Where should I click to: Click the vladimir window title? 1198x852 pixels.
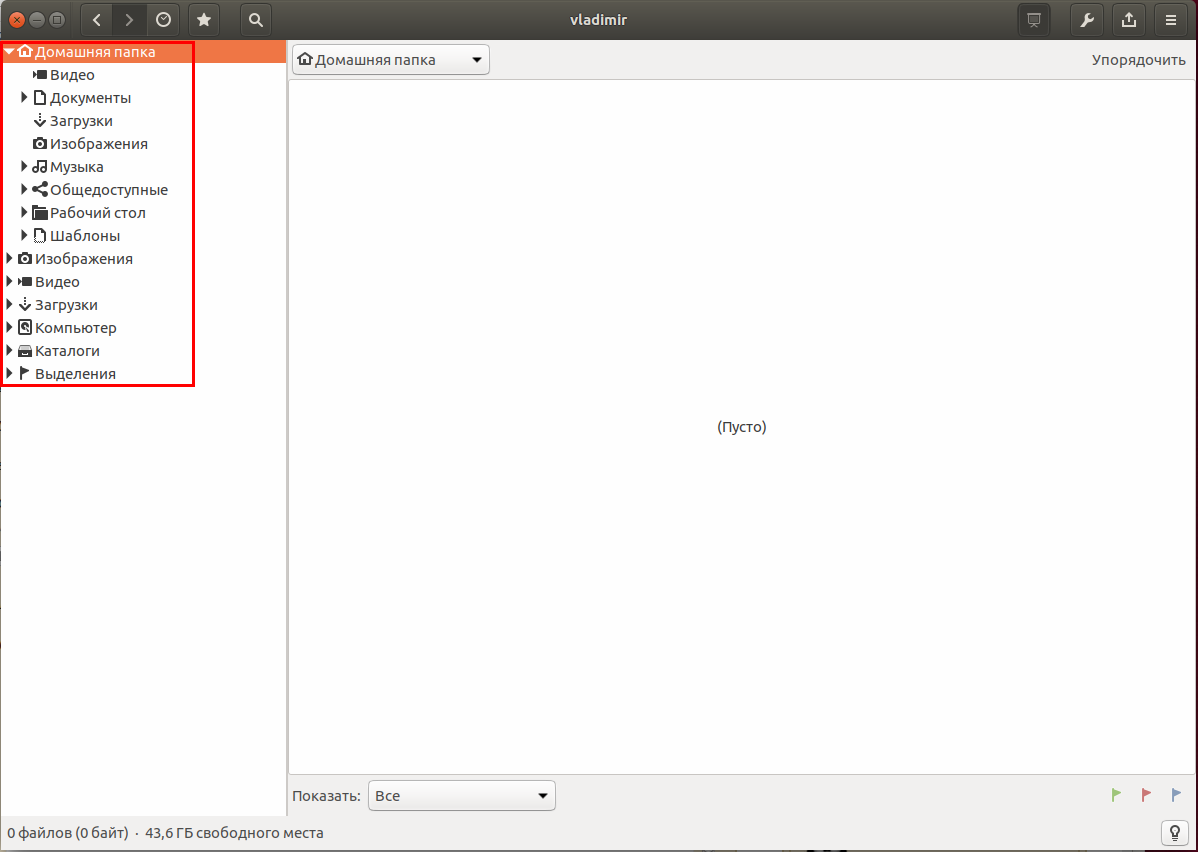pyautogui.click(x=598, y=20)
